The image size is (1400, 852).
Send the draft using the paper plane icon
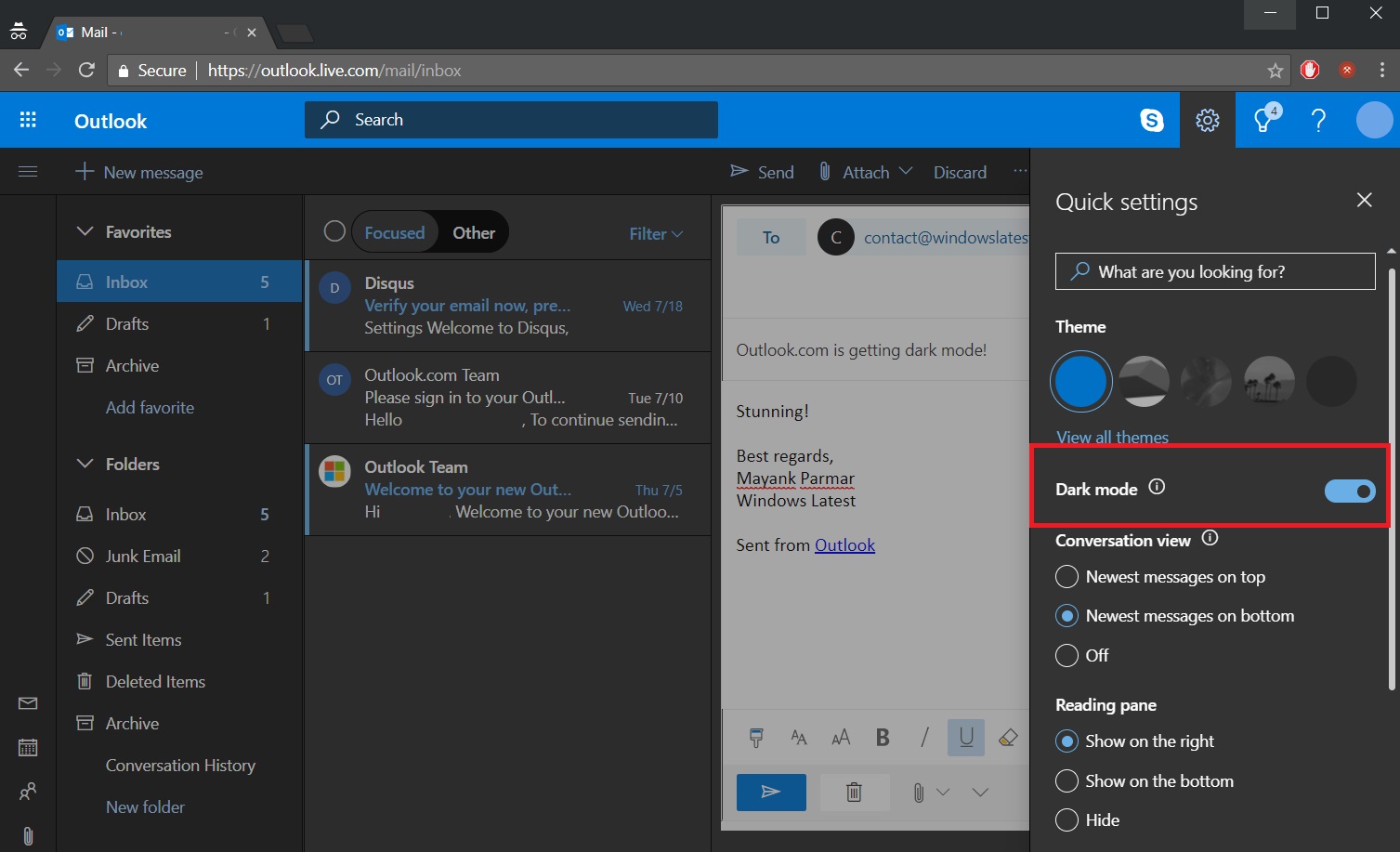tap(771, 792)
